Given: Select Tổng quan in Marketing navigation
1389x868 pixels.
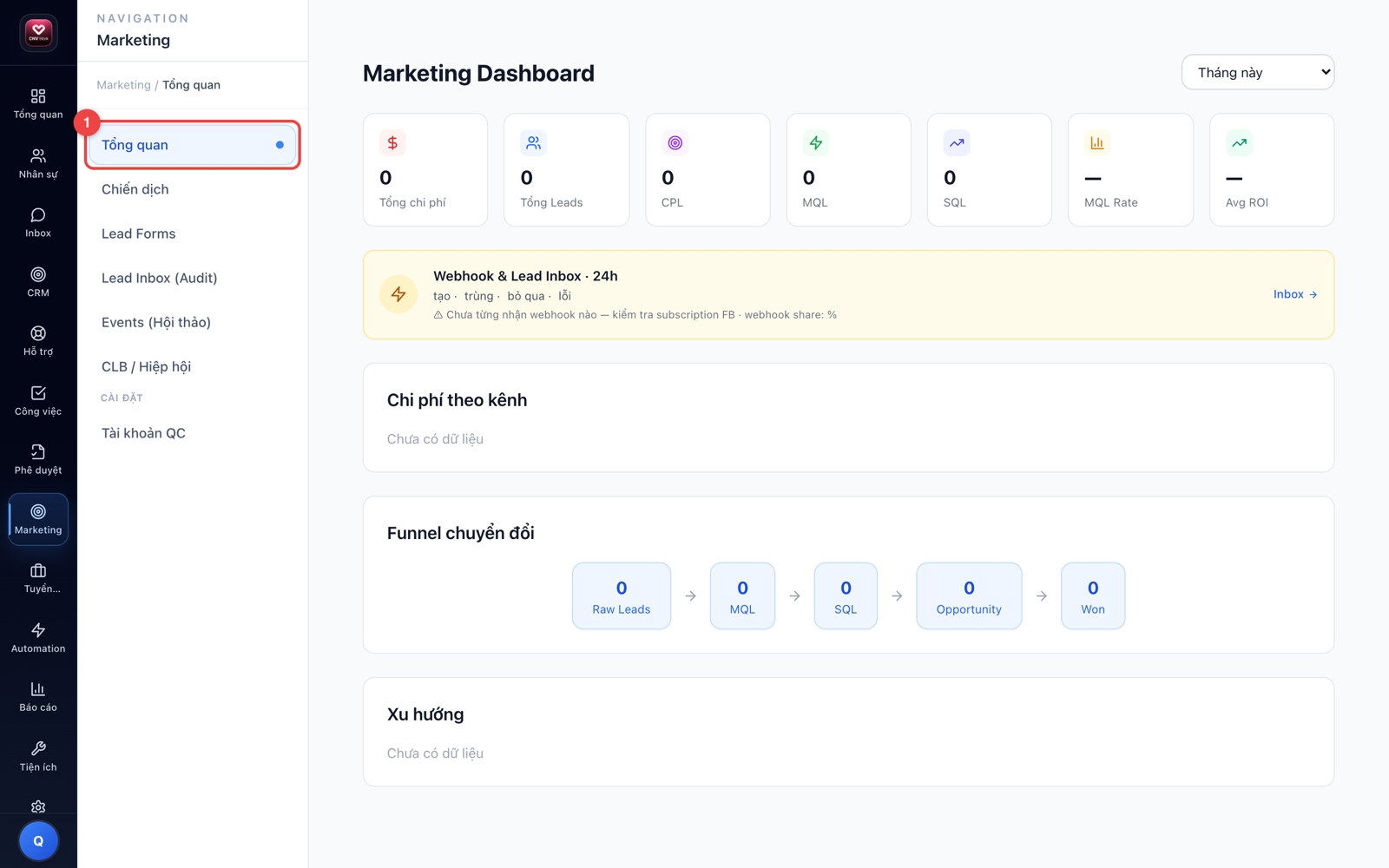Looking at the screenshot, I should point(193,145).
